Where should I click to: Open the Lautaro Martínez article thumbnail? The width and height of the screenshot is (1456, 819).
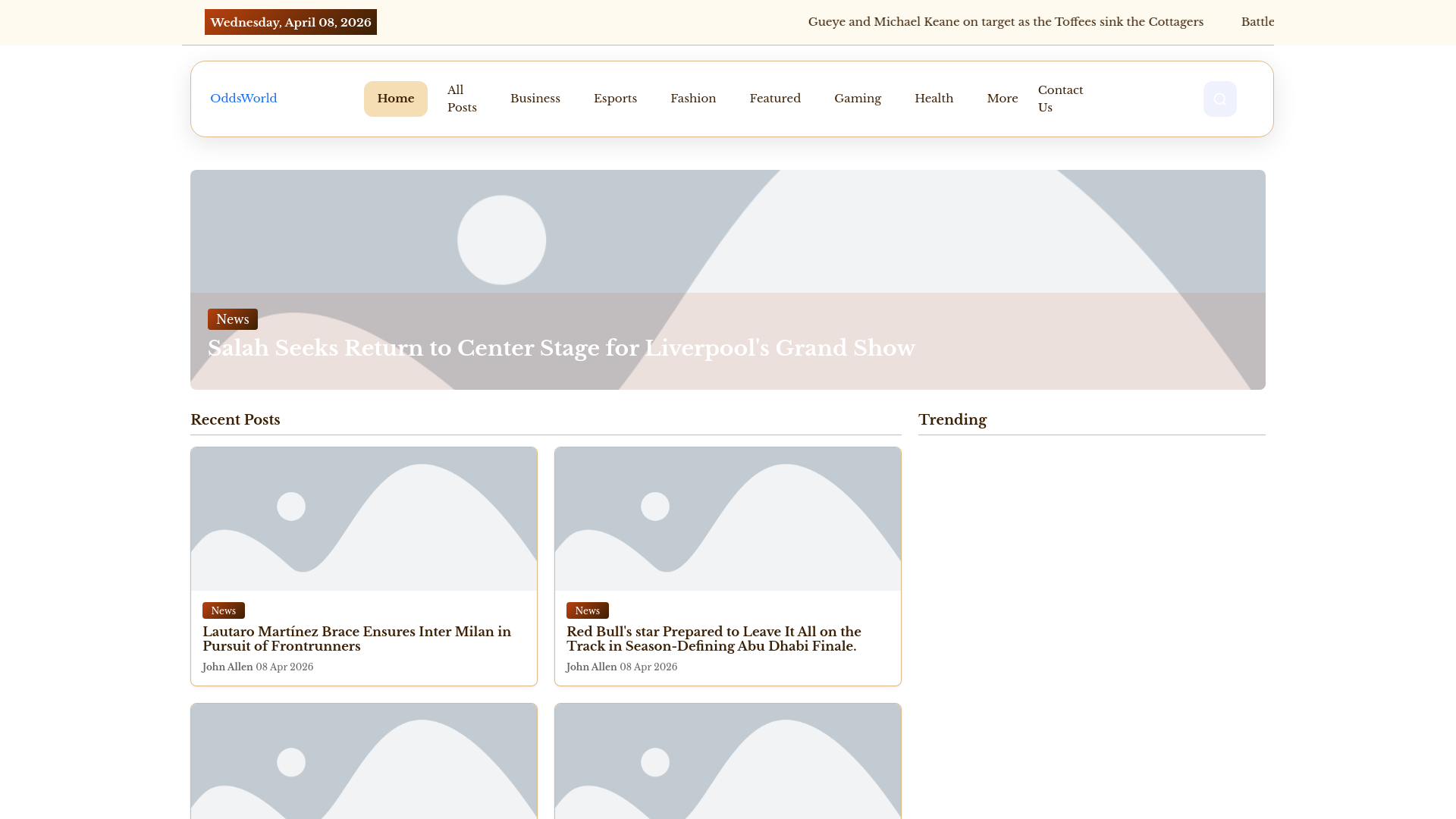[363, 519]
